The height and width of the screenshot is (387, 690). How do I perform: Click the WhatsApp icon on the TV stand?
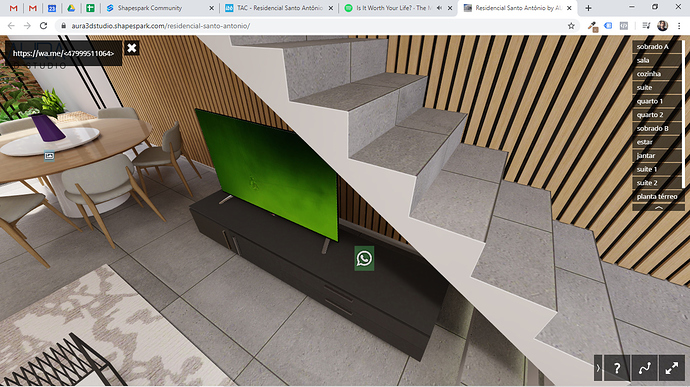tap(364, 258)
